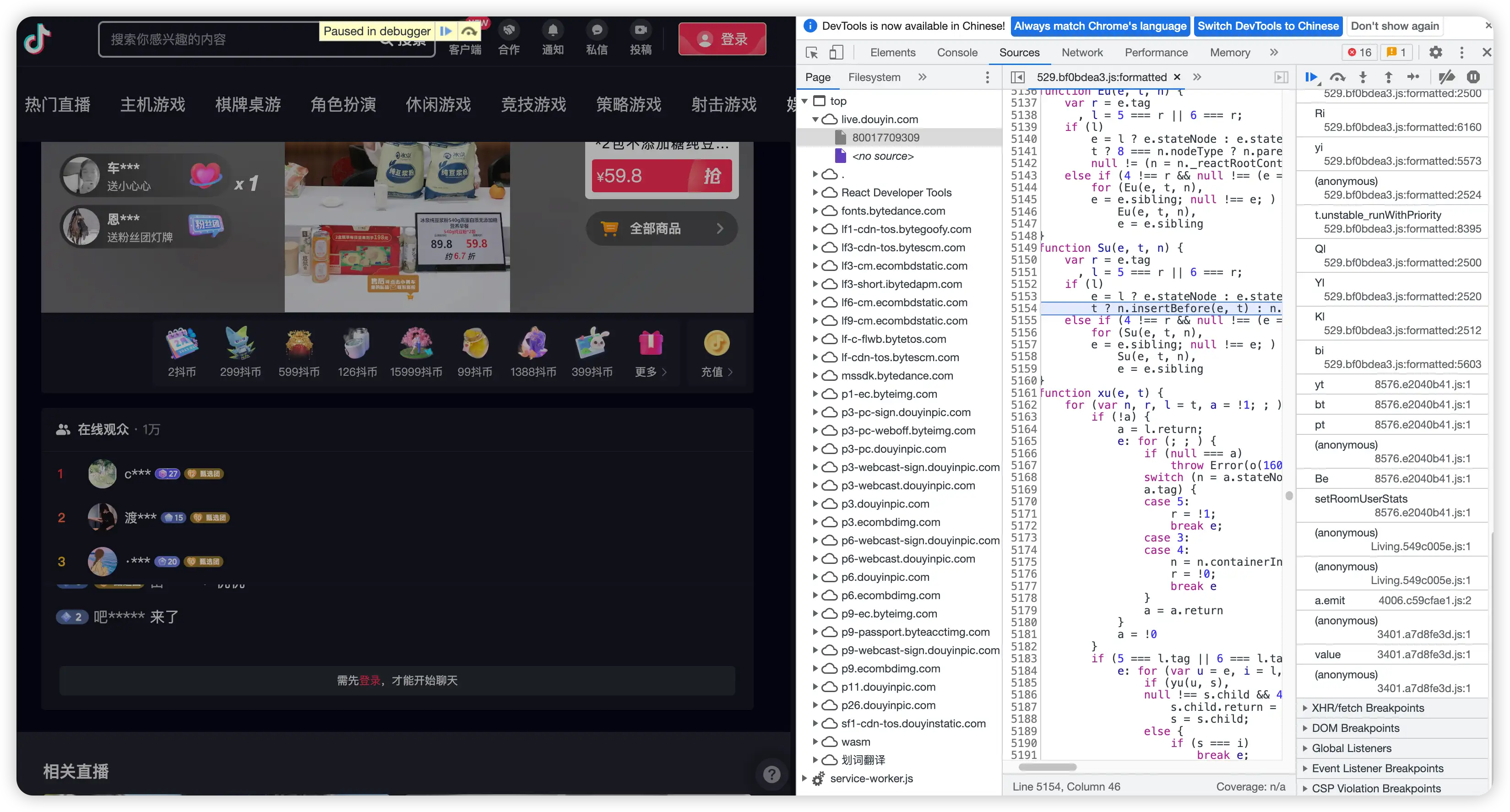Open 私信 private messages icon
Image resolution: width=1510 pixels, height=812 pixels.
point(596,38)
